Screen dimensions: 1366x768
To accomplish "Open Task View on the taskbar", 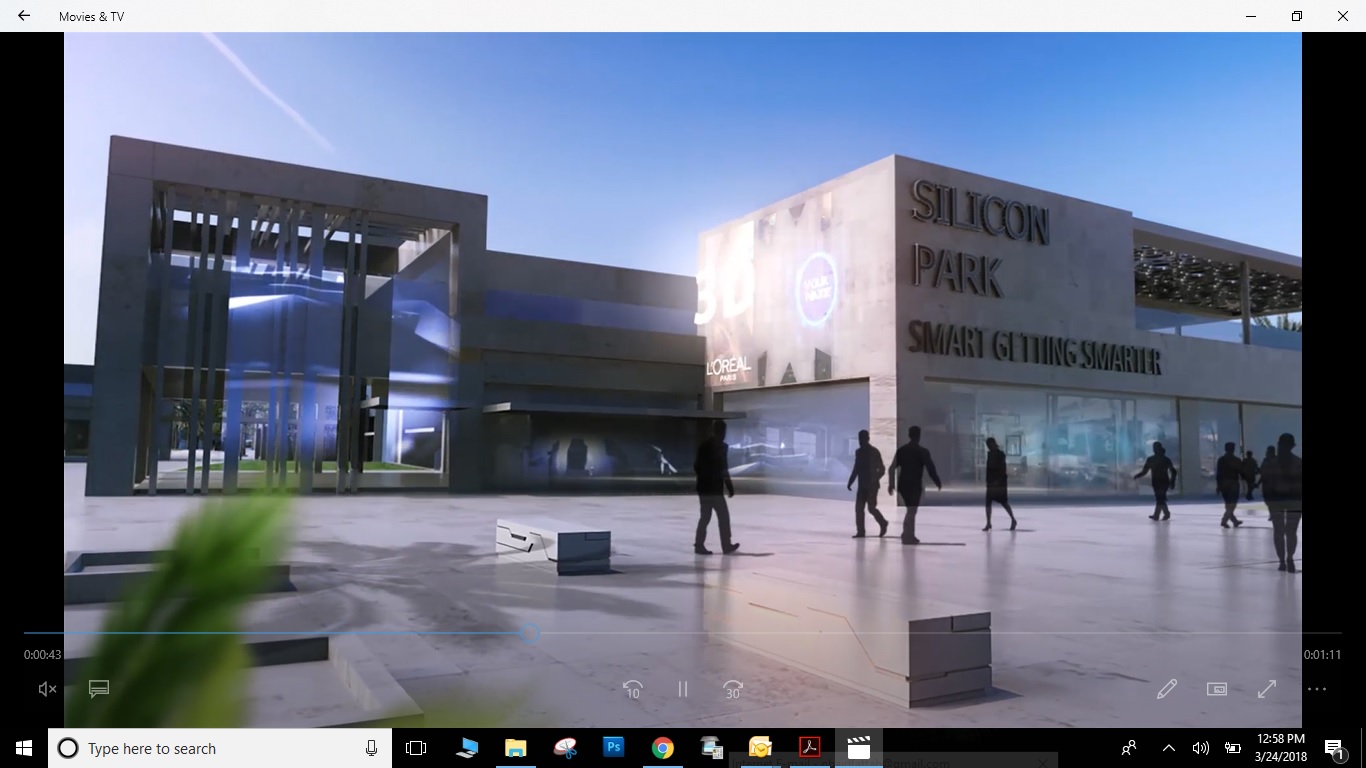I will (x=416, y=748).
